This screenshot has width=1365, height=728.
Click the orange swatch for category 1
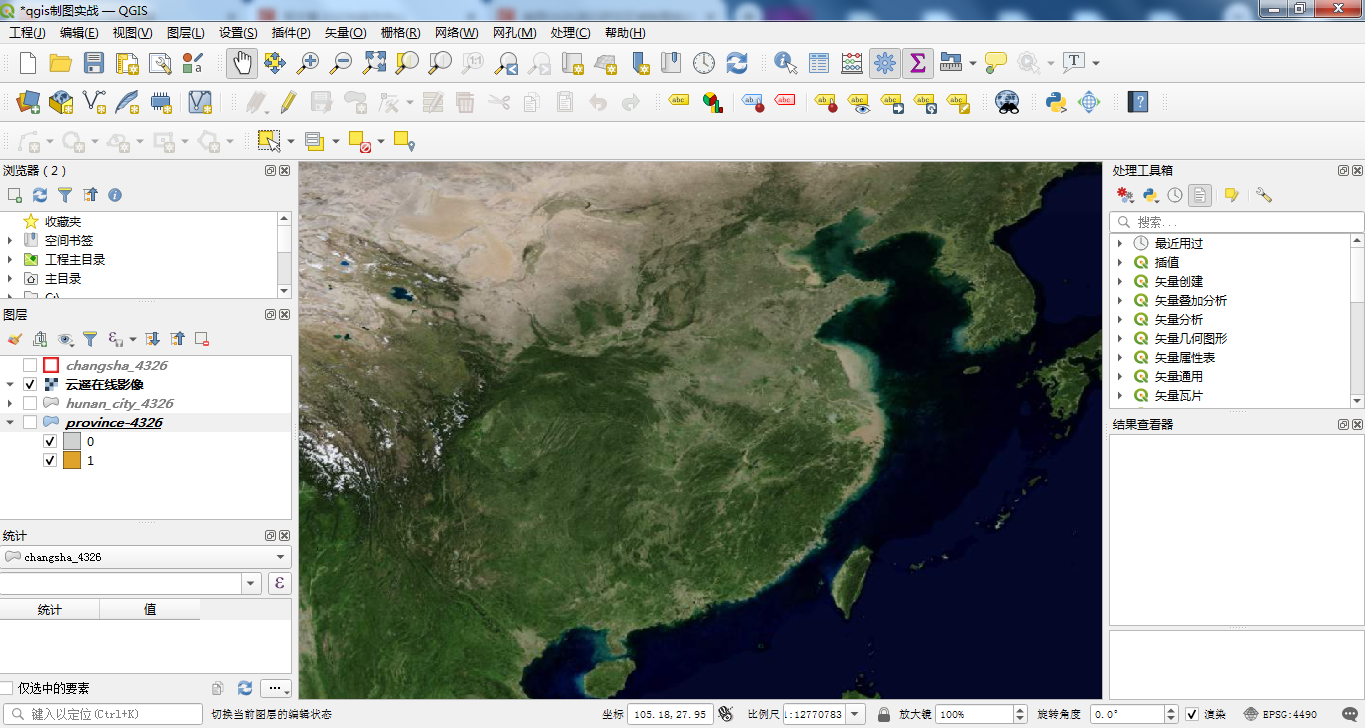point(72,461)
